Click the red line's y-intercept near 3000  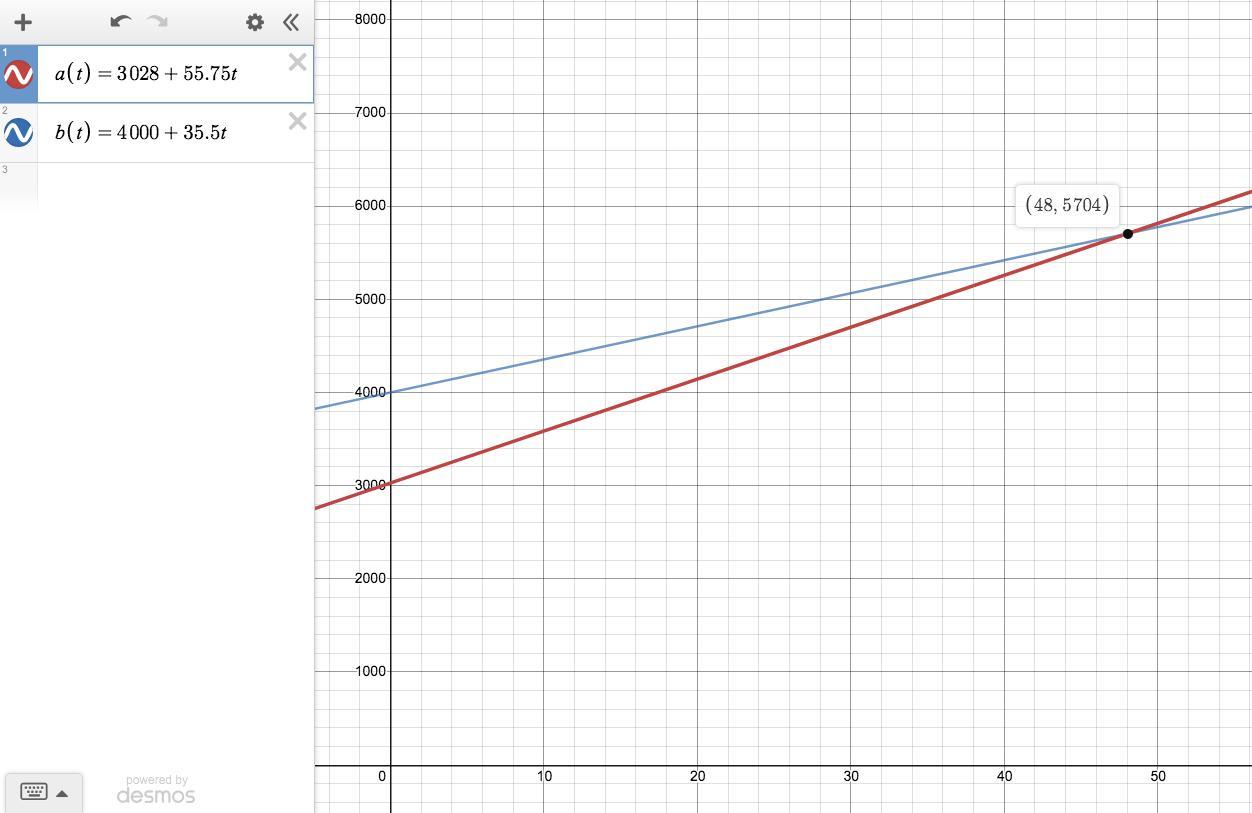391,483
